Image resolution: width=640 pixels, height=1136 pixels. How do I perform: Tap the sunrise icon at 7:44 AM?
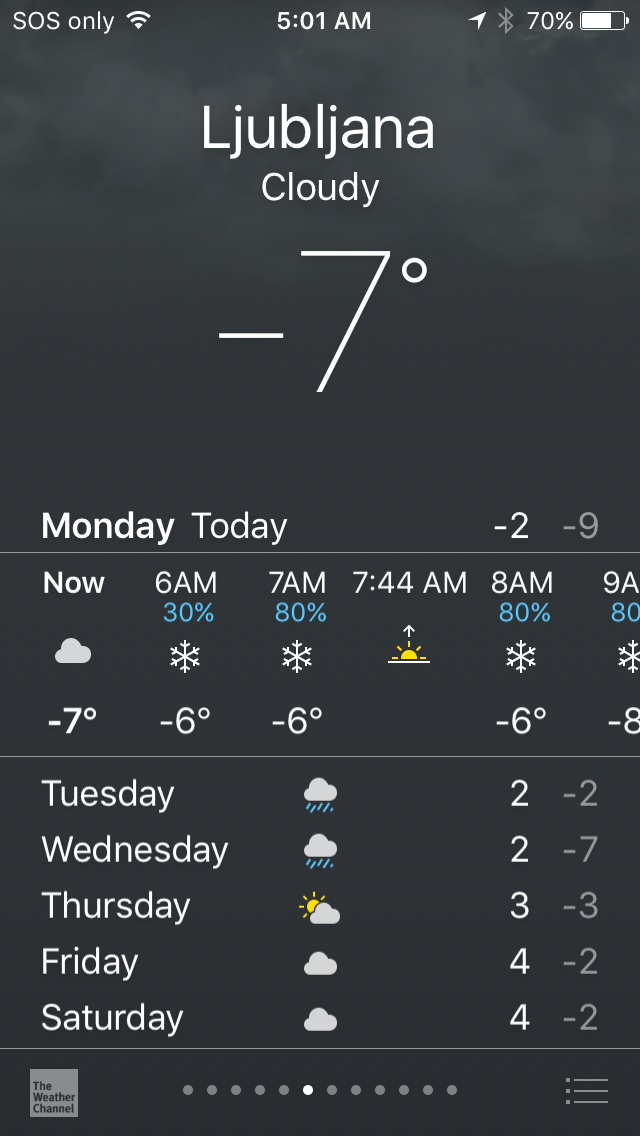click(x=409, y=646)
